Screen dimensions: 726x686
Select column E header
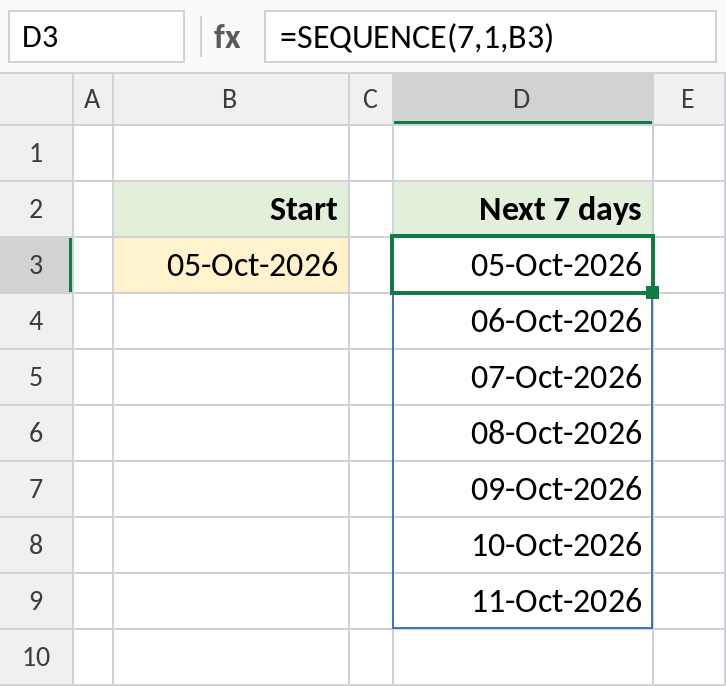click(x=689, y=99)
